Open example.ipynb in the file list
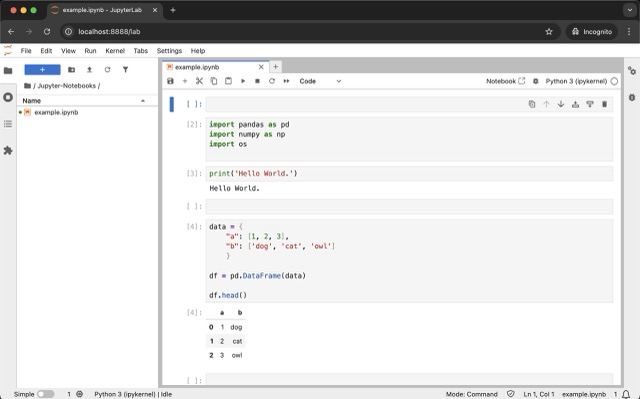This screenshot has height=399, width=640. (x=56, y=112)
